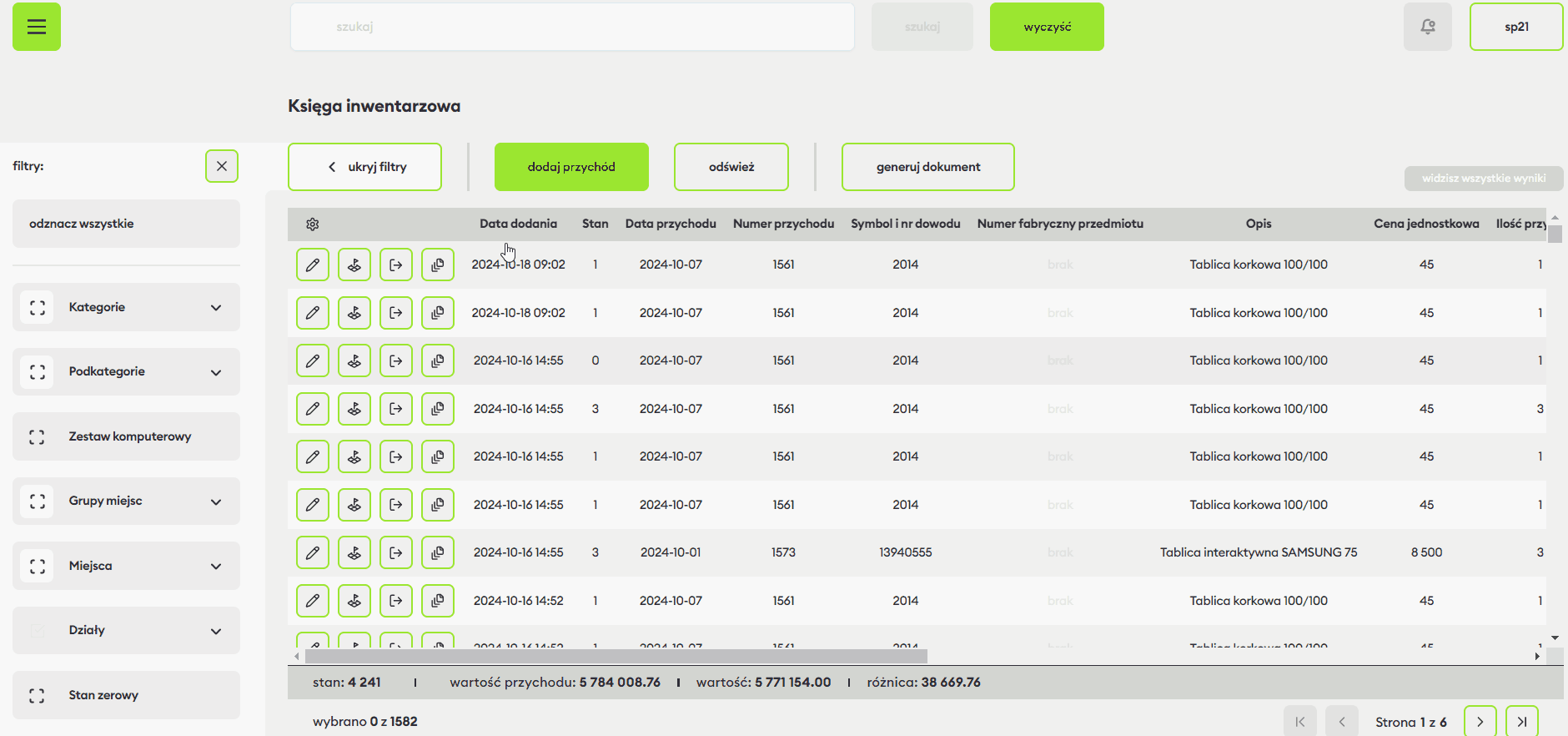
Task: Toggle the Kategorie selection box
Action: [37, 307]
